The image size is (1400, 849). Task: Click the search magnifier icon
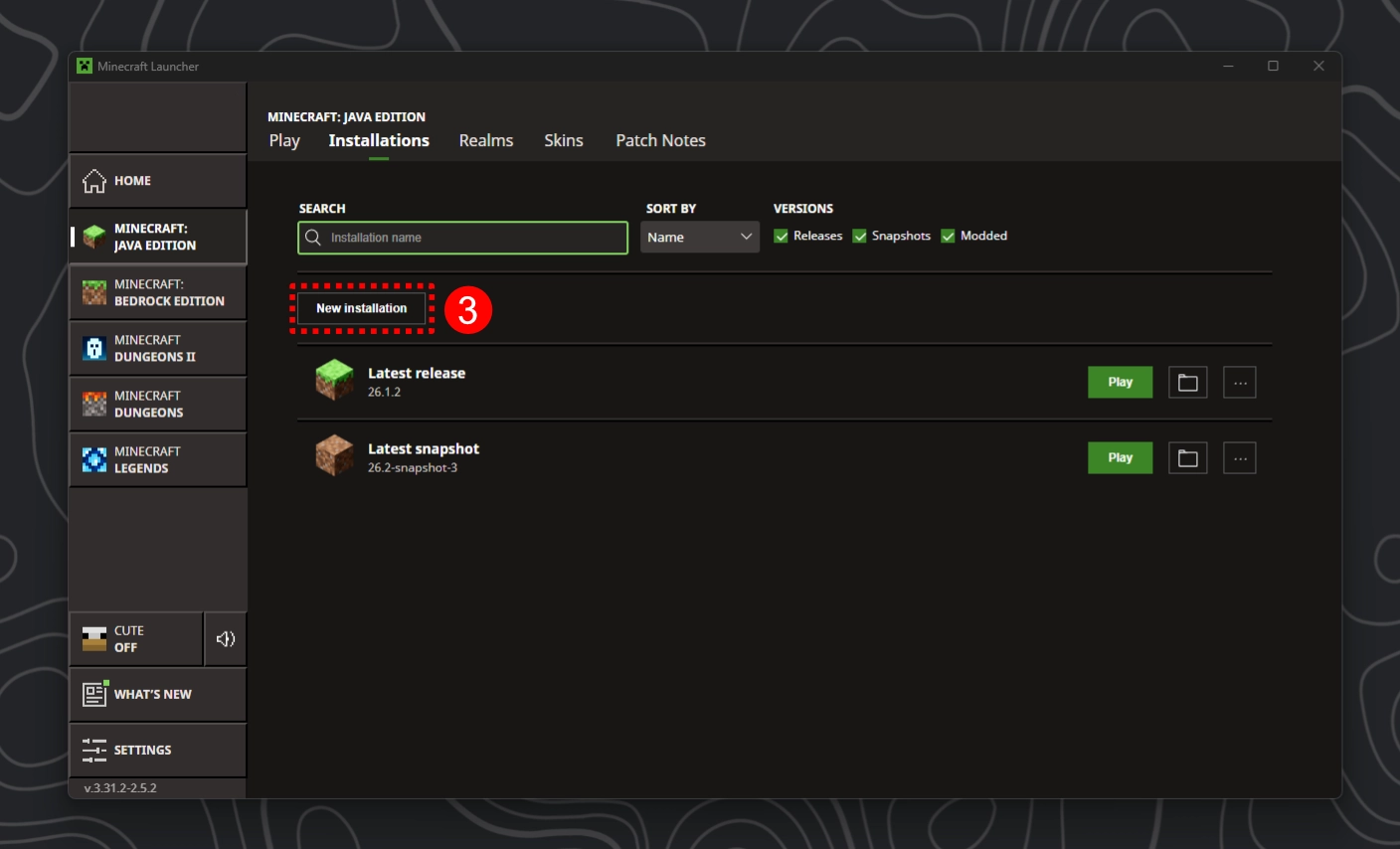tap(312, 238)
